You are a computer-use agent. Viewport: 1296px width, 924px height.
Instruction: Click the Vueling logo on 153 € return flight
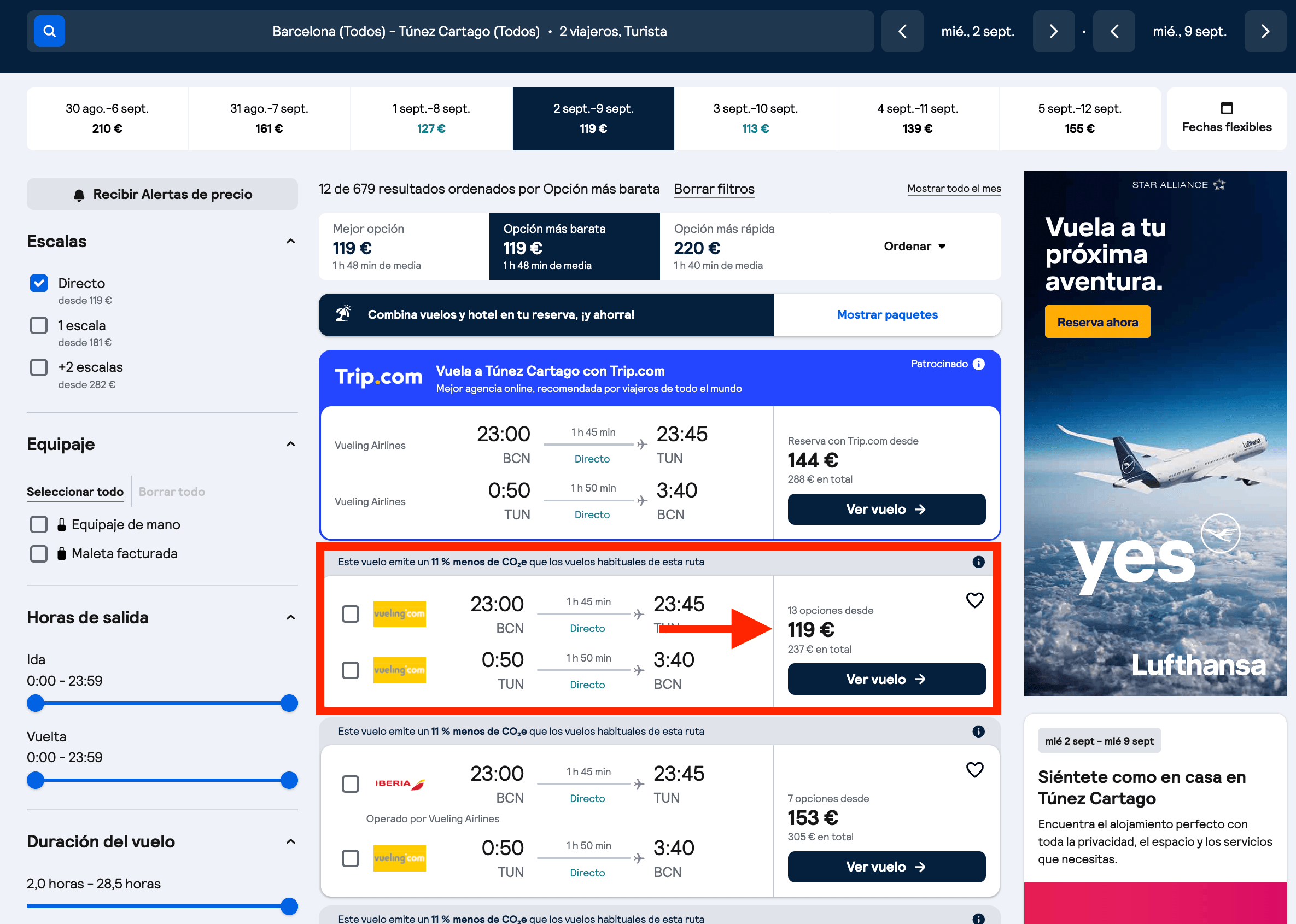coord(399,858)
